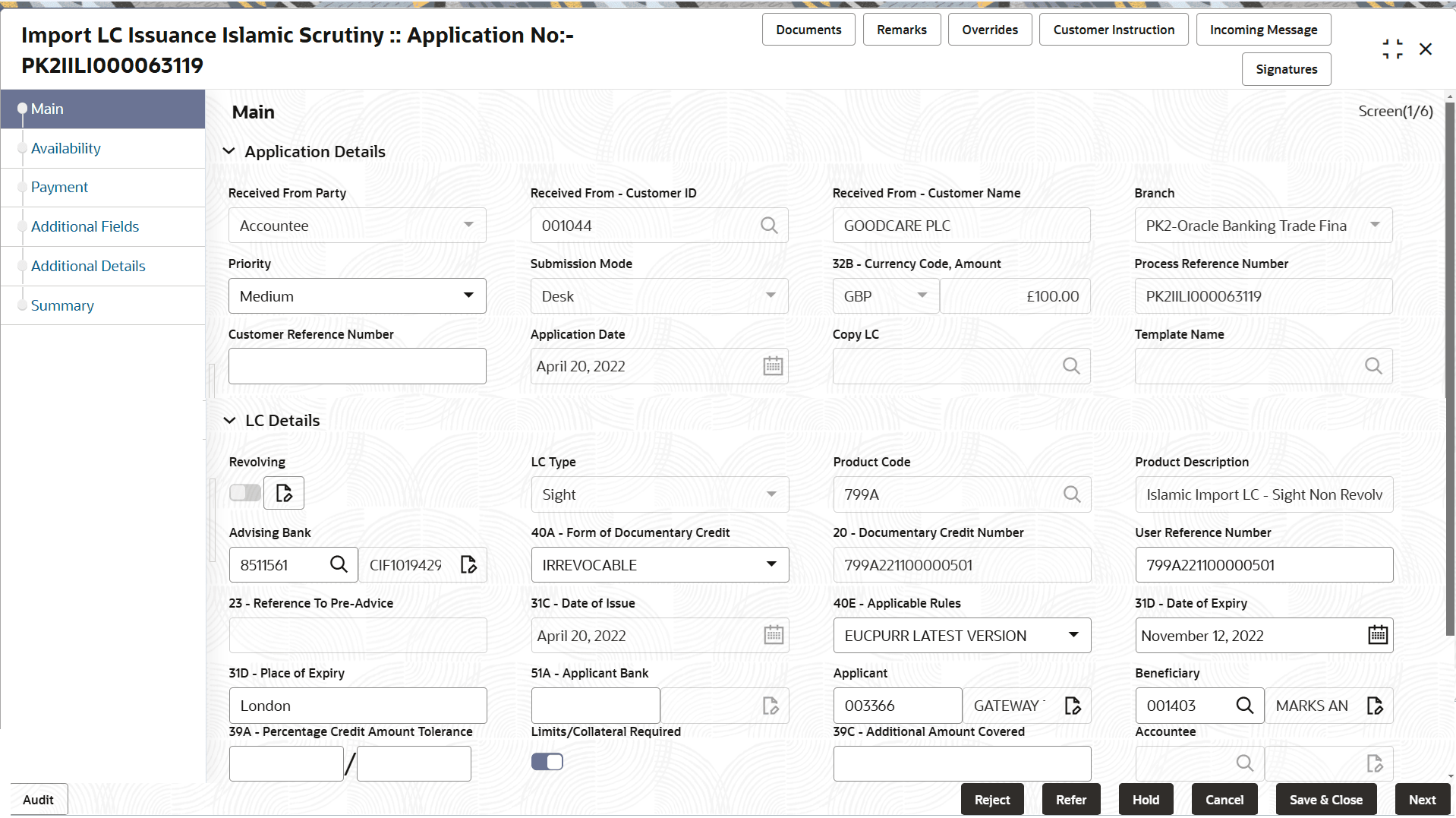Open the Documents button
Image resolution: width=1456 pixels, height=818 pixels.
point(808,30)
